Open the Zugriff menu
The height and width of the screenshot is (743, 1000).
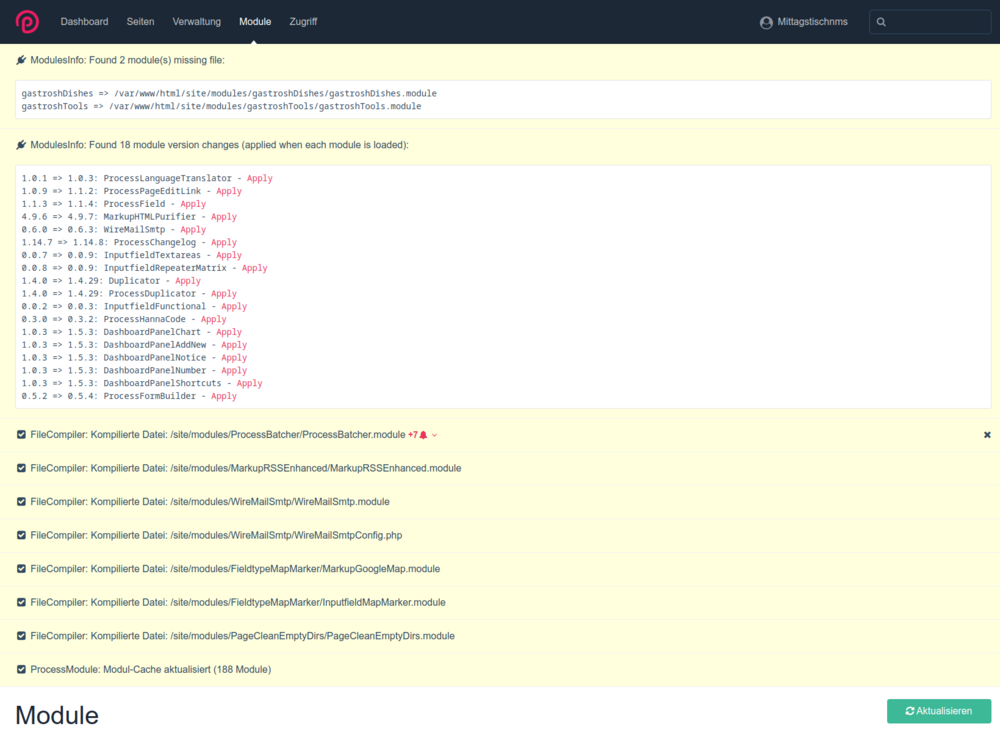click(303, 21)
